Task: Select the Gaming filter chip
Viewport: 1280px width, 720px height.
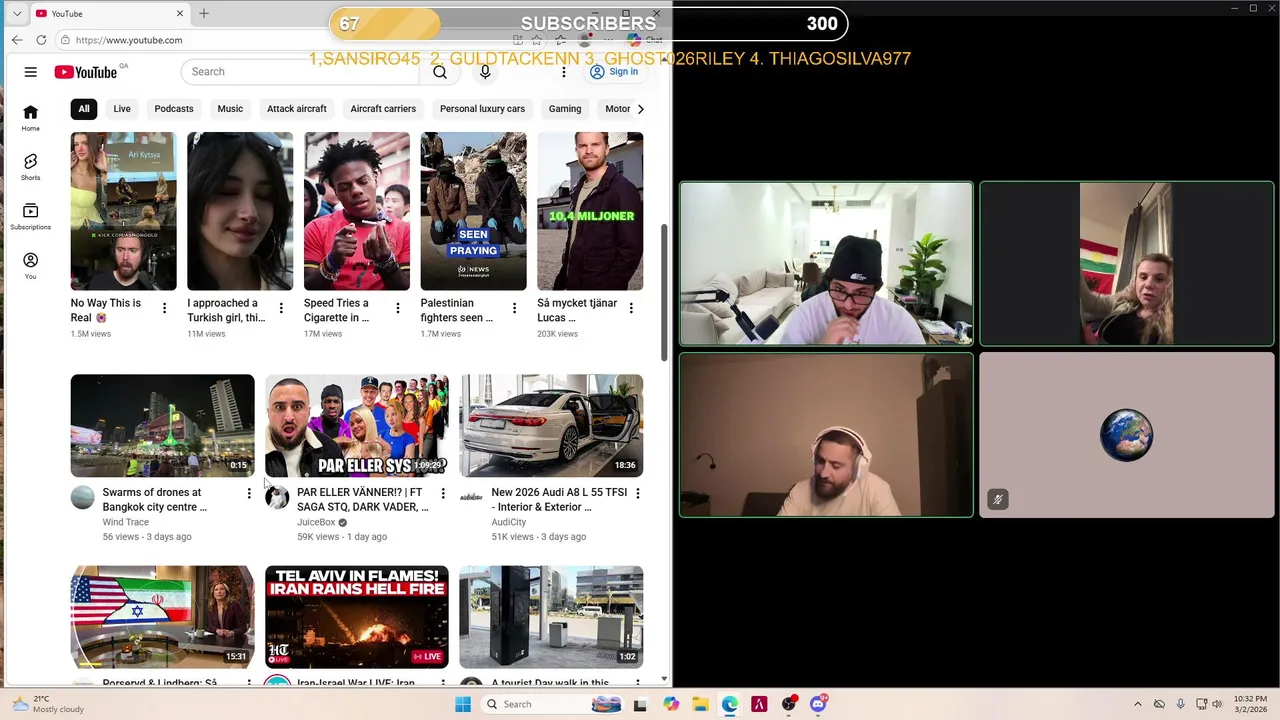Action: coord(565,109)
